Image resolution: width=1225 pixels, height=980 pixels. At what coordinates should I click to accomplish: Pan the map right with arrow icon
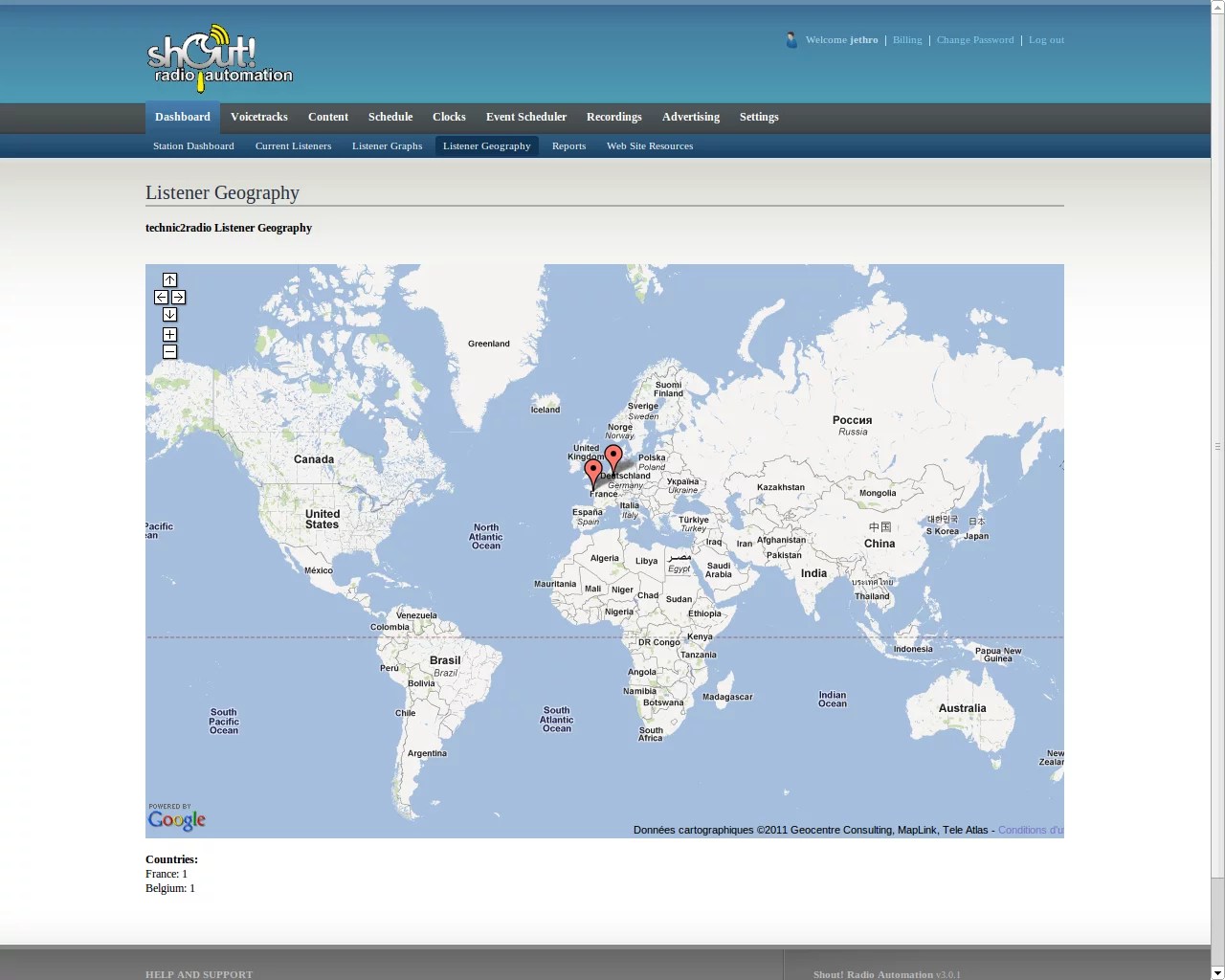[x=178, y=297]
